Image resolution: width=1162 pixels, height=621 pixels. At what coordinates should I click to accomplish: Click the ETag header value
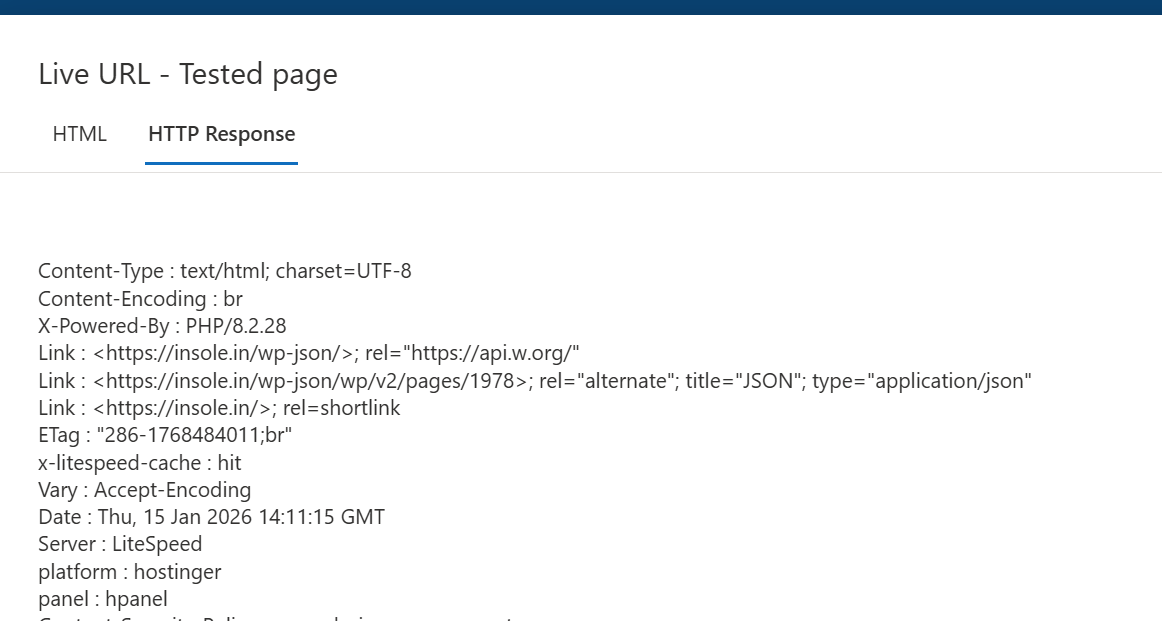coord(194,435)
